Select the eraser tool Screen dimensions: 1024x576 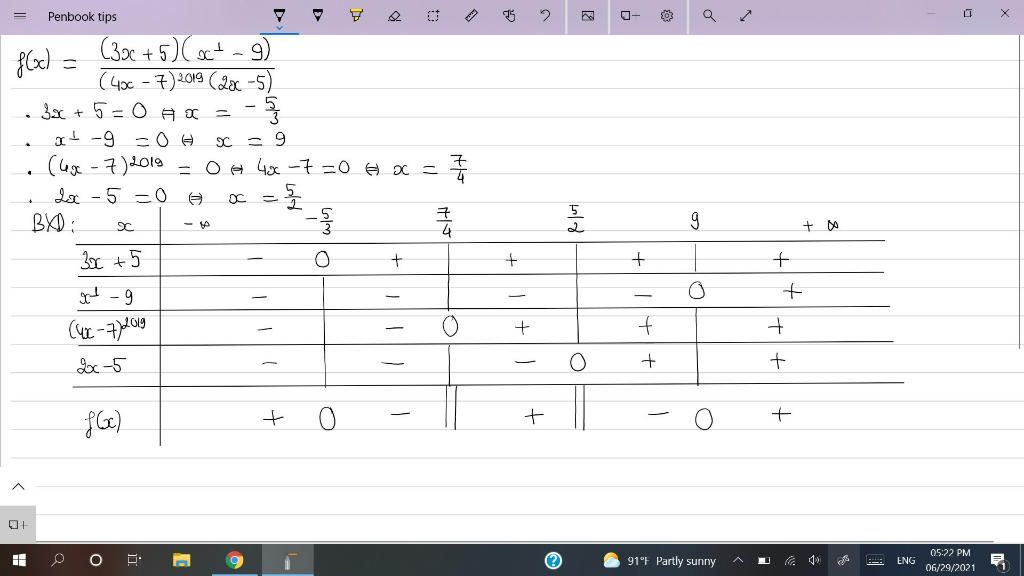394,16
